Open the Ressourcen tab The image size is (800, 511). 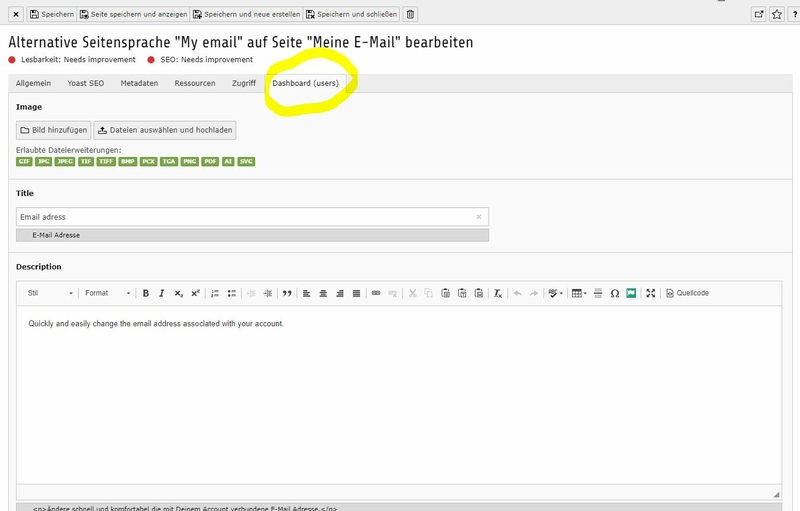click(195, 83)
